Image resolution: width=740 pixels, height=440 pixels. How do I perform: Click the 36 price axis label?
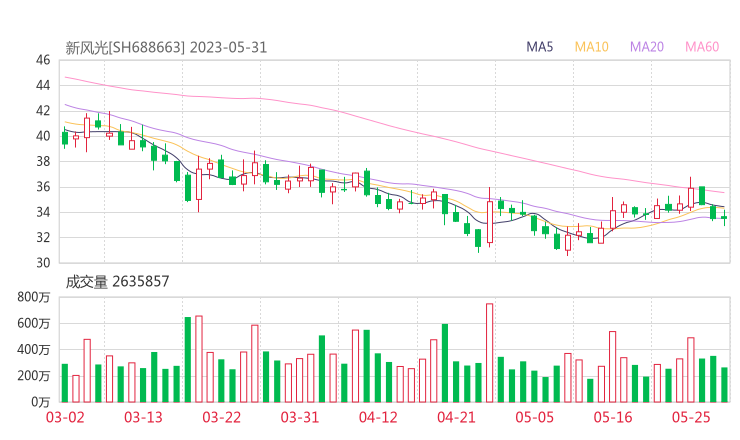[43, 187]
